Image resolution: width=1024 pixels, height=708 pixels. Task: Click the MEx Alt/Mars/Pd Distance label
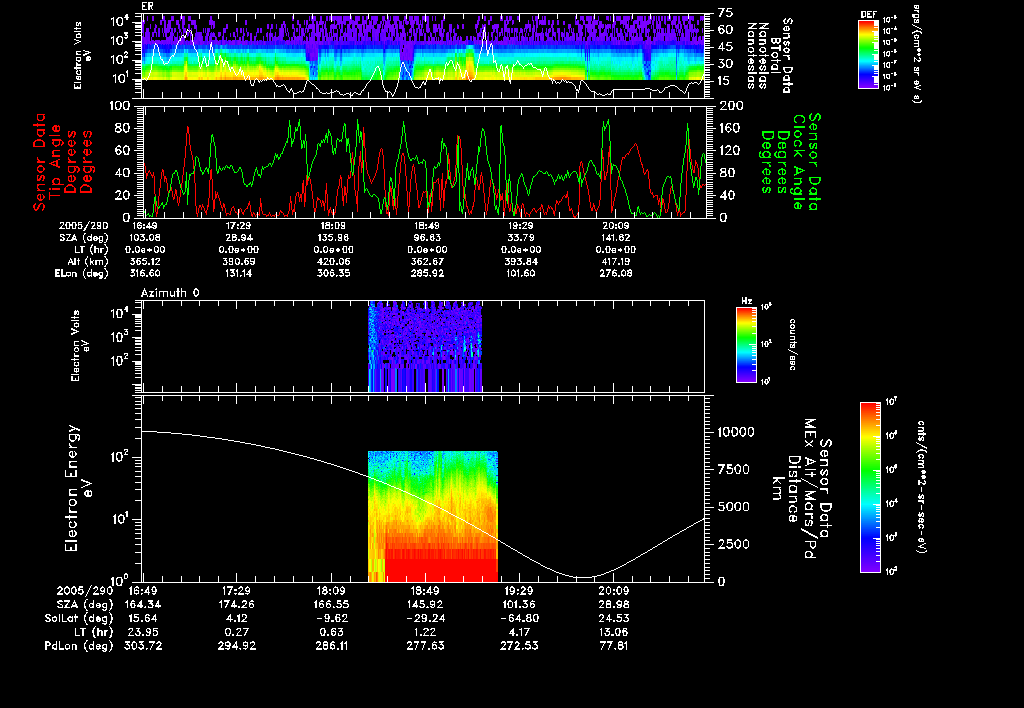(x=801, y=489)
